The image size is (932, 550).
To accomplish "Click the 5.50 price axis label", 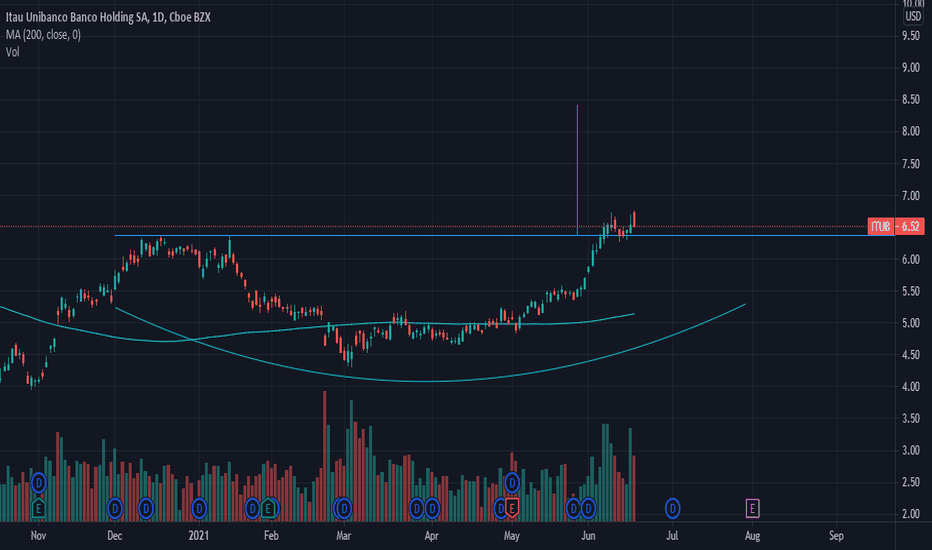I will click(x=911, y=291).
